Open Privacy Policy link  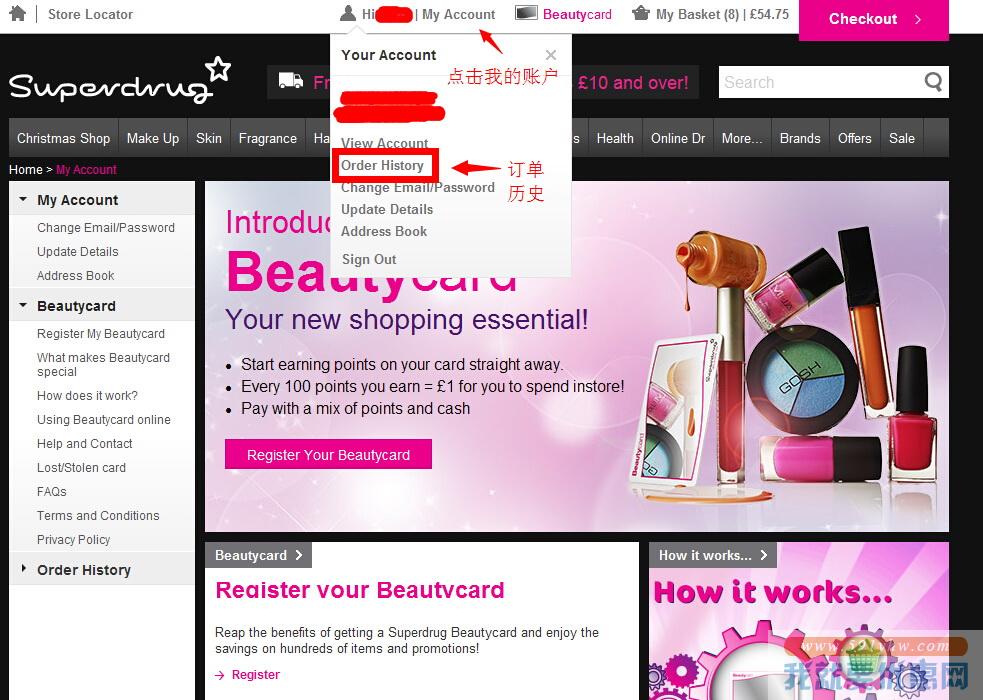73,540
